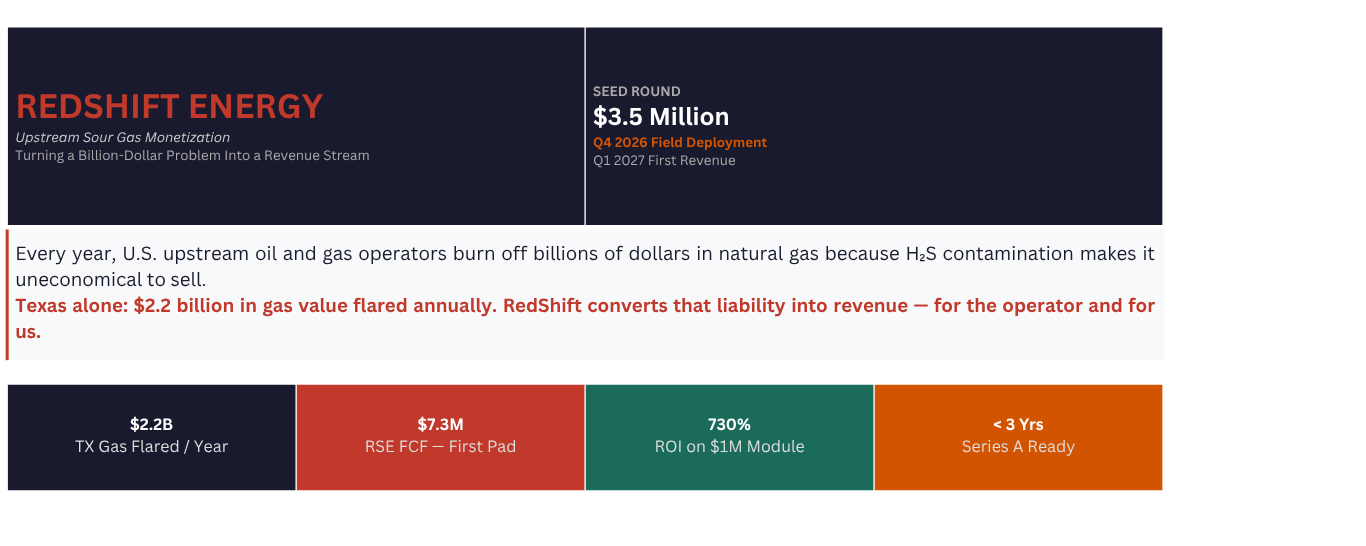Click the $7.3M stat value

(441, 424)
